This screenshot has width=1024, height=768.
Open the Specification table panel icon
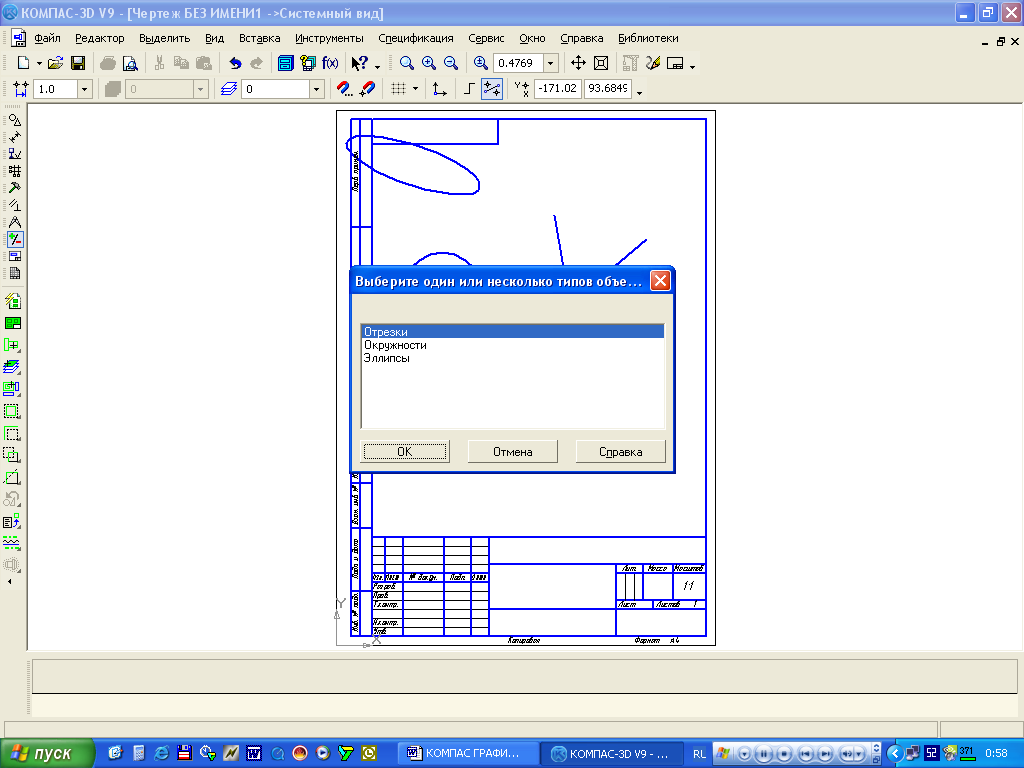tap(14, 273)
